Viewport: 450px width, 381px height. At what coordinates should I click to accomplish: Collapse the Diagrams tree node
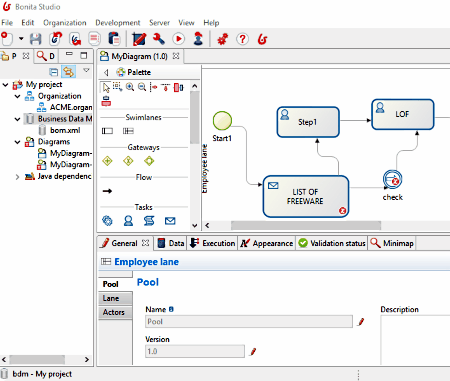(17, 142)
